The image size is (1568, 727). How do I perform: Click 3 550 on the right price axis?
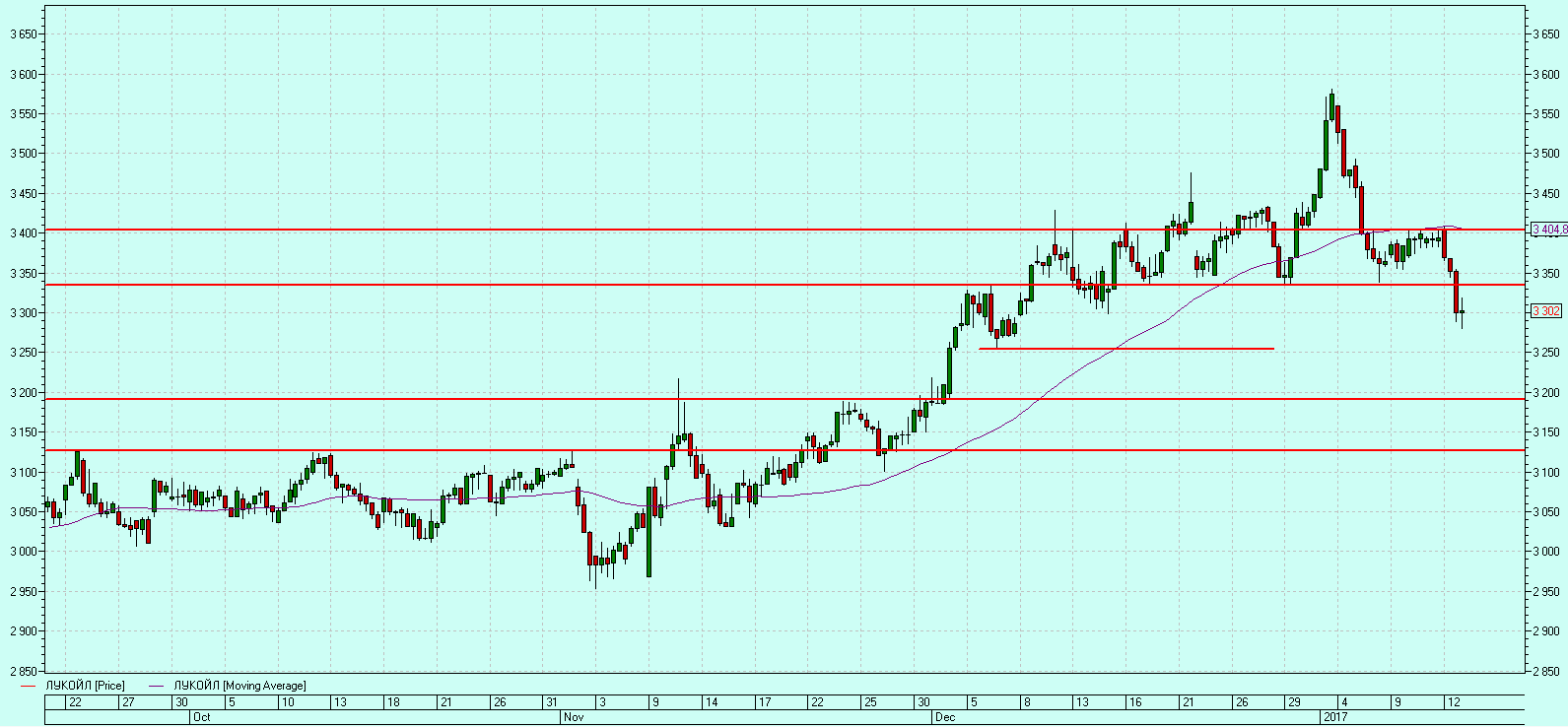(1546, 114)
